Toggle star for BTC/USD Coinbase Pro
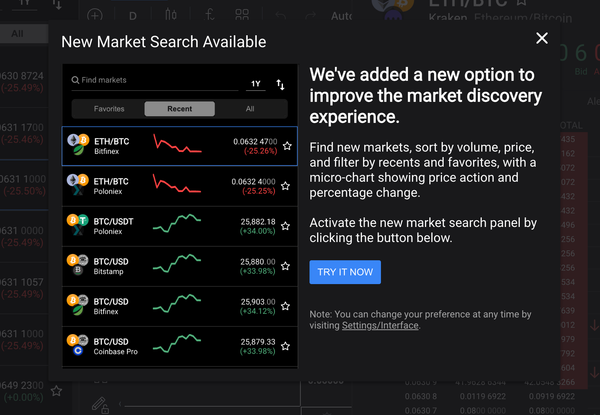The image size is (600, 415). pos(285,346)
